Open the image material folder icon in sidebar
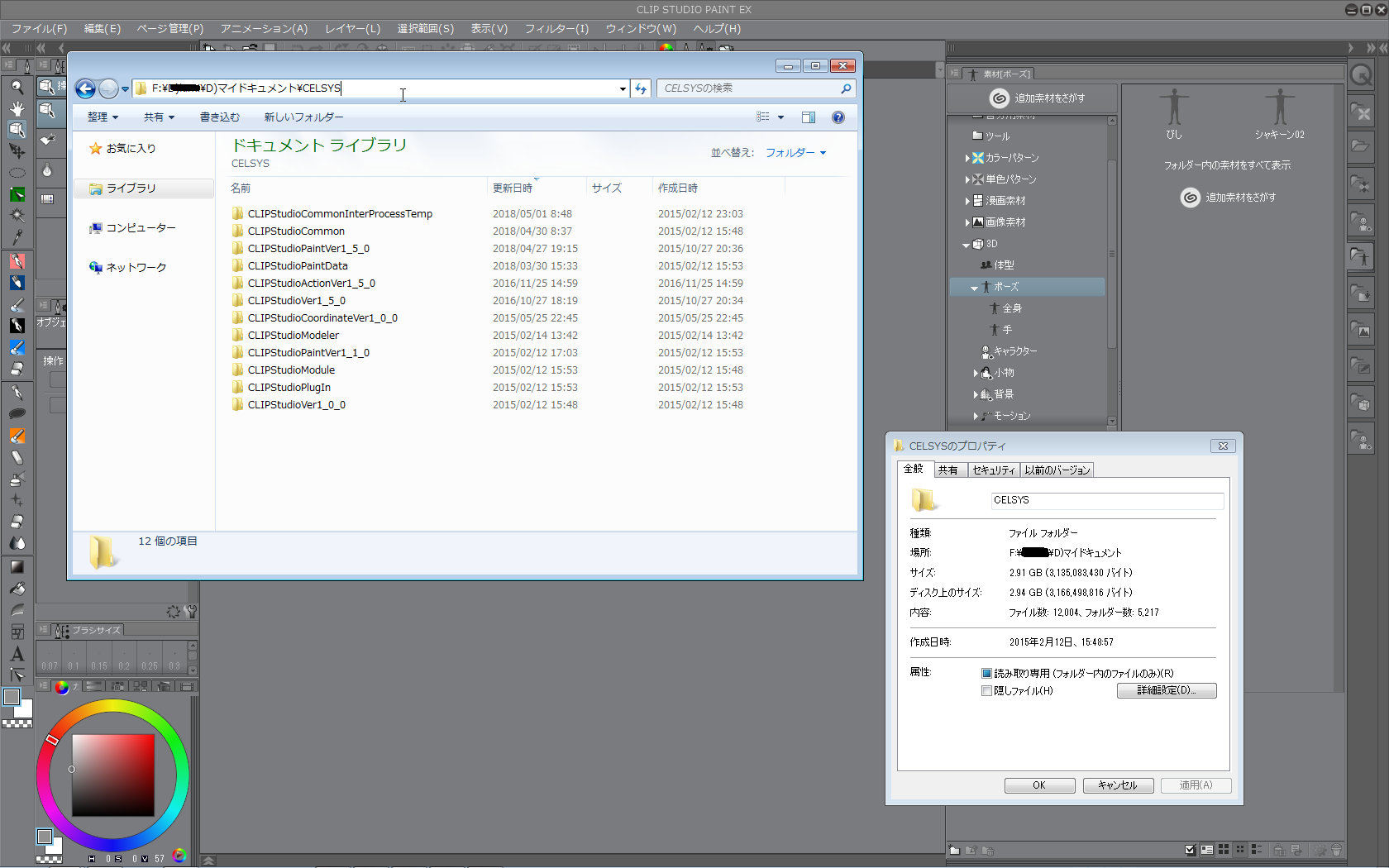Image resolution: width=1389 pixels, height=868 pixels. click(x=1361, y=330)
